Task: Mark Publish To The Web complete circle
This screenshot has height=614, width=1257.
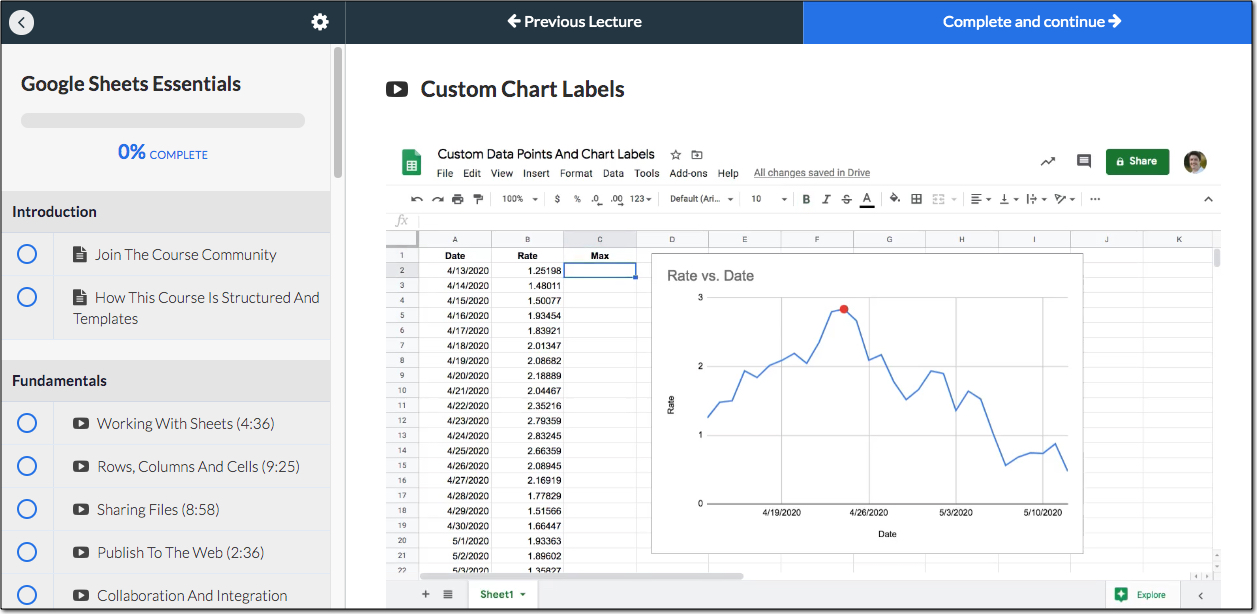Action: coord(27,552)
